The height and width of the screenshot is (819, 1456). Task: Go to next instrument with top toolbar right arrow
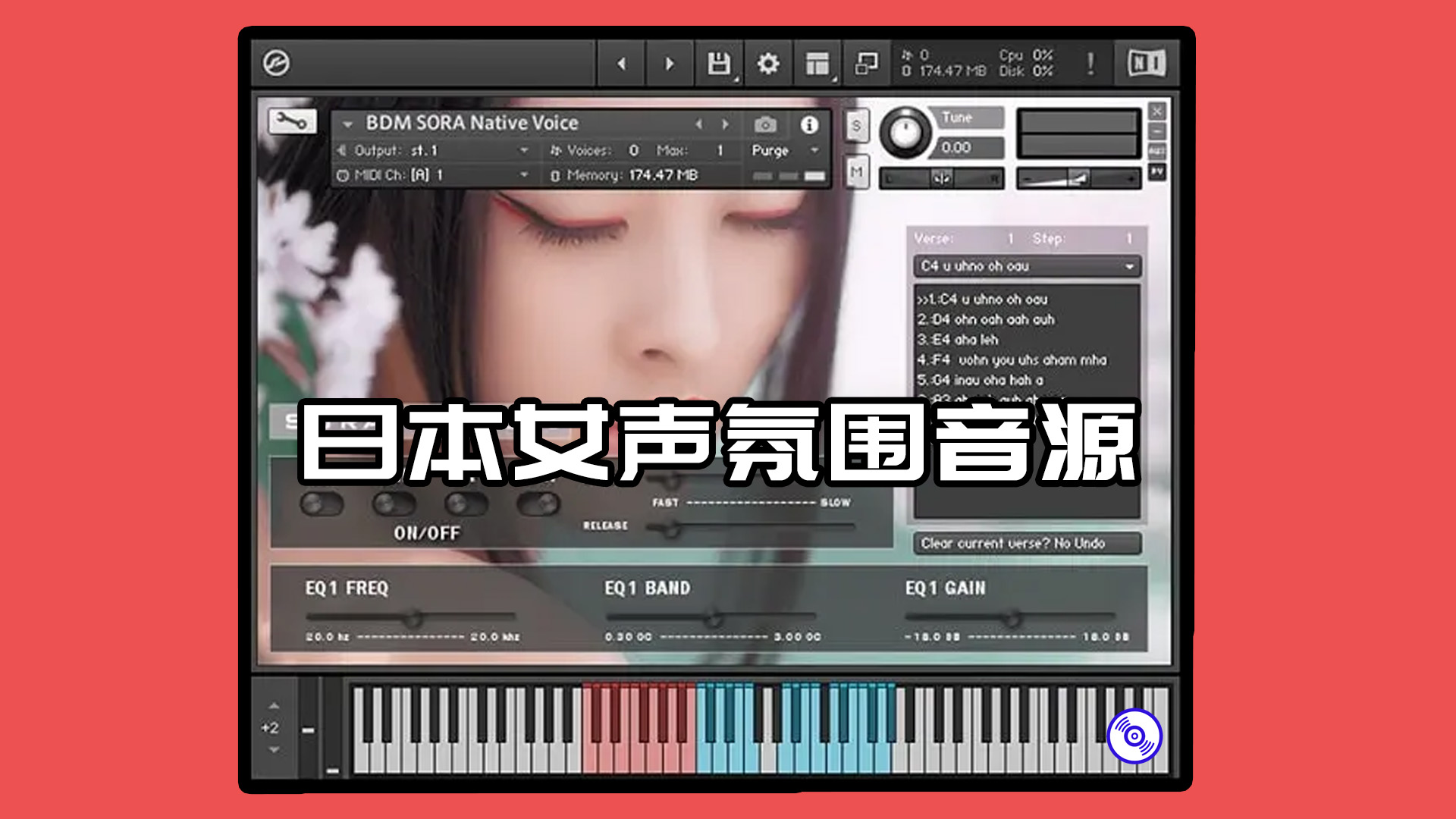click(x=669, y=64)
